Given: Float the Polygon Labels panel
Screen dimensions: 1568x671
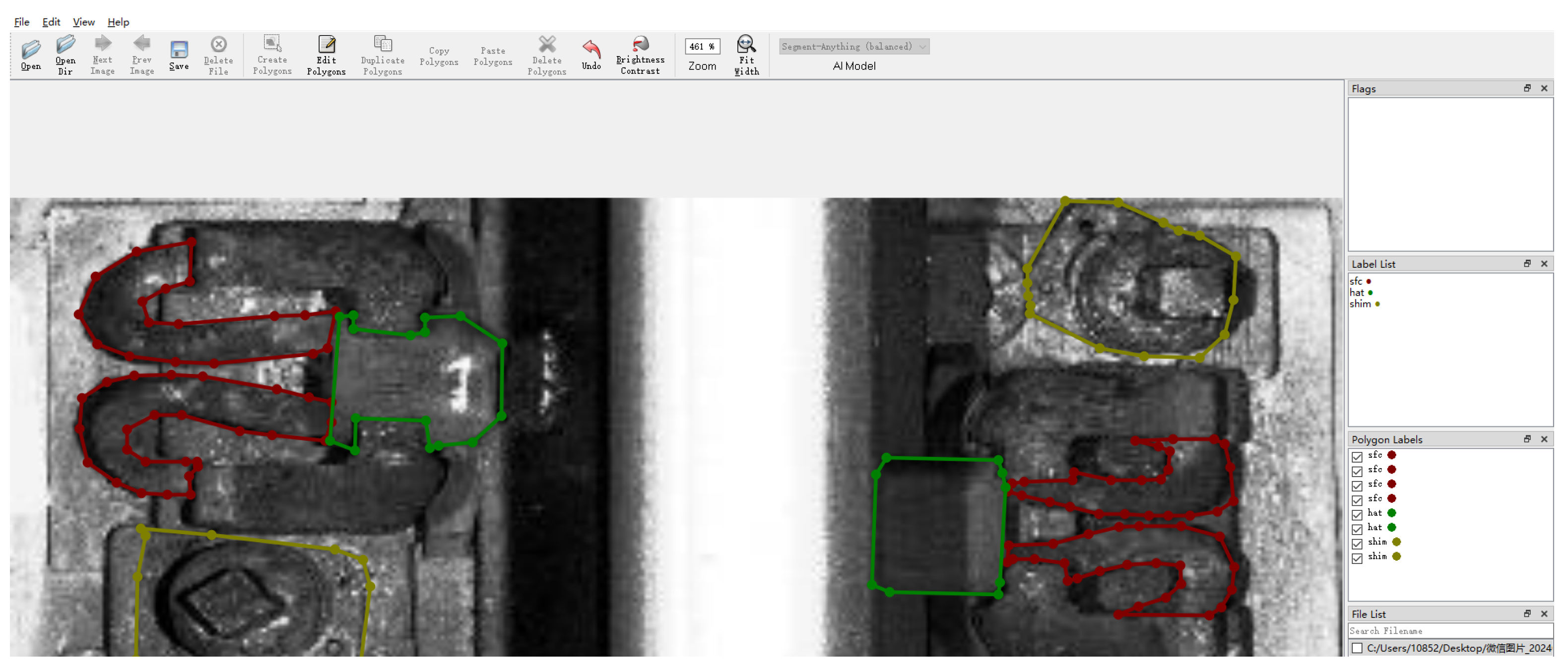Looking at the screenshot, I should (1527, 438).
